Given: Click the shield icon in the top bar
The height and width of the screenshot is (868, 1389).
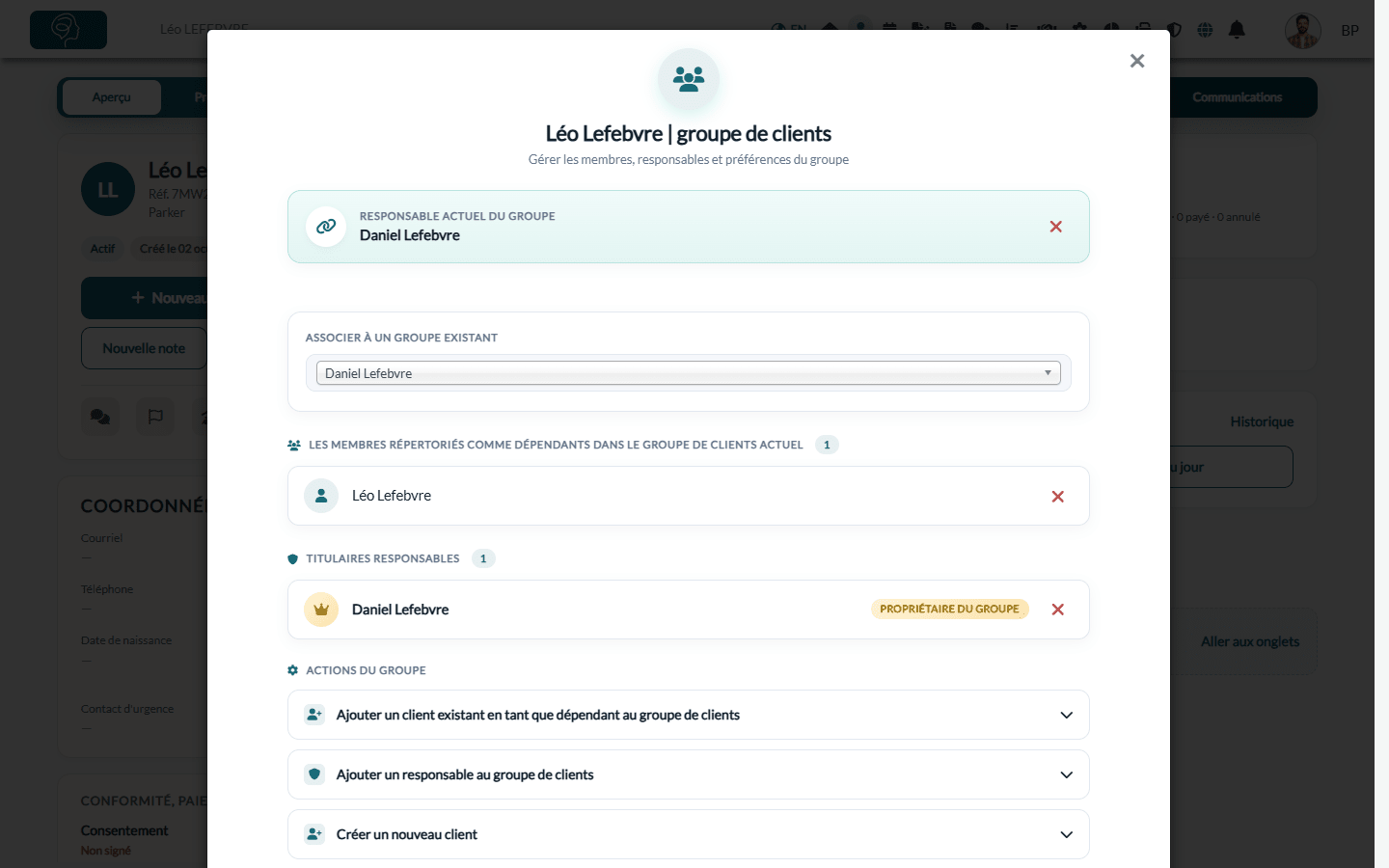Looking at the screenshot, I should (1174, 30).
